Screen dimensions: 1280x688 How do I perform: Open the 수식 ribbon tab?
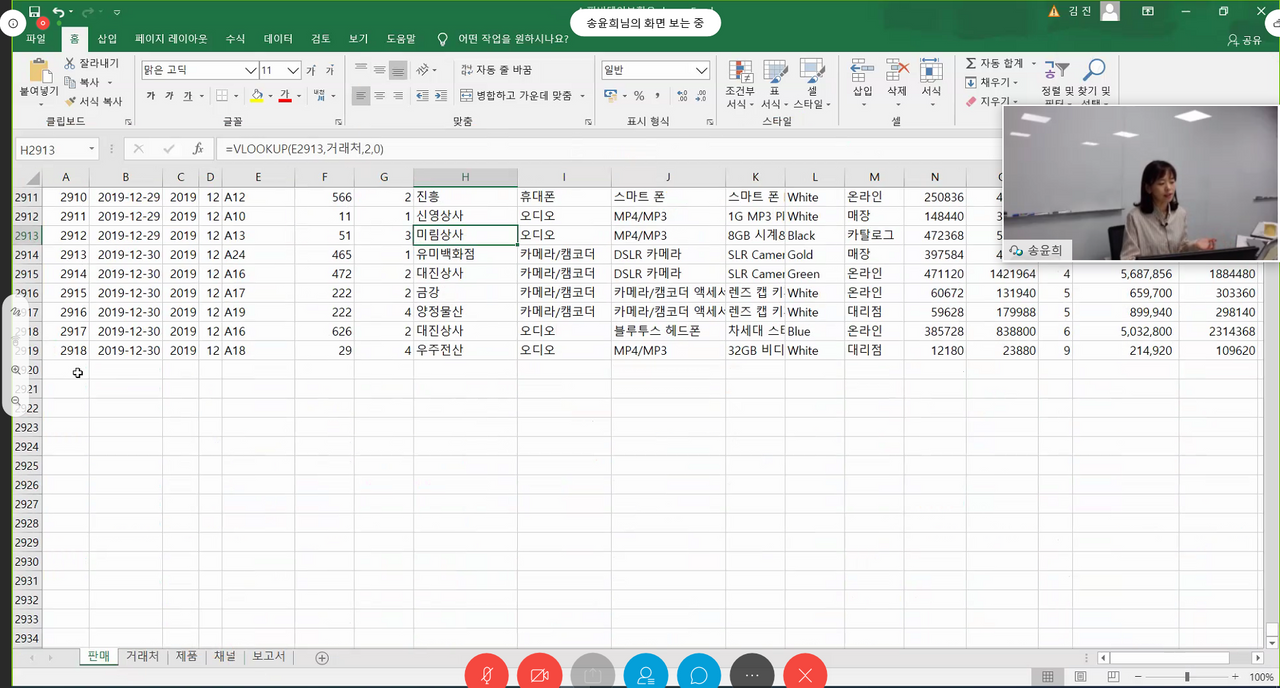[235, 39]
